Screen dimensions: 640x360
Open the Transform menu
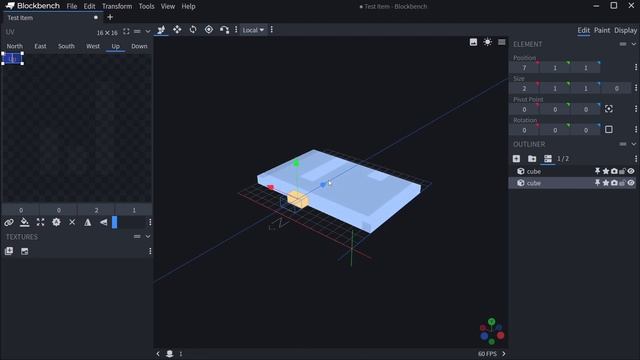click(117, 7)
